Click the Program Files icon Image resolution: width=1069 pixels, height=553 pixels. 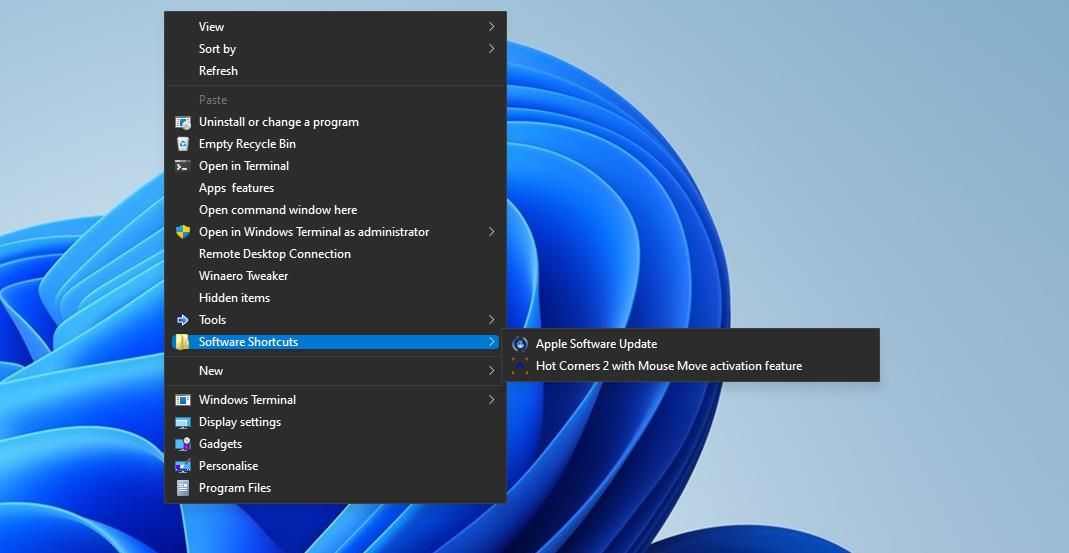[182, 488]
